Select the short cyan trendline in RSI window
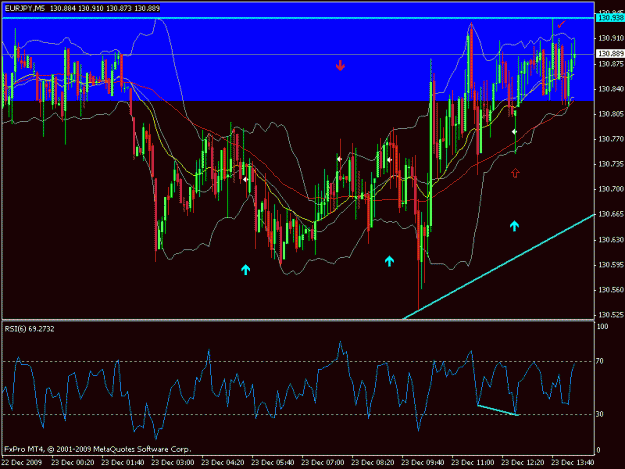This screenshot has width=625, height=469. pyautogui.click(x=498, y=410)
